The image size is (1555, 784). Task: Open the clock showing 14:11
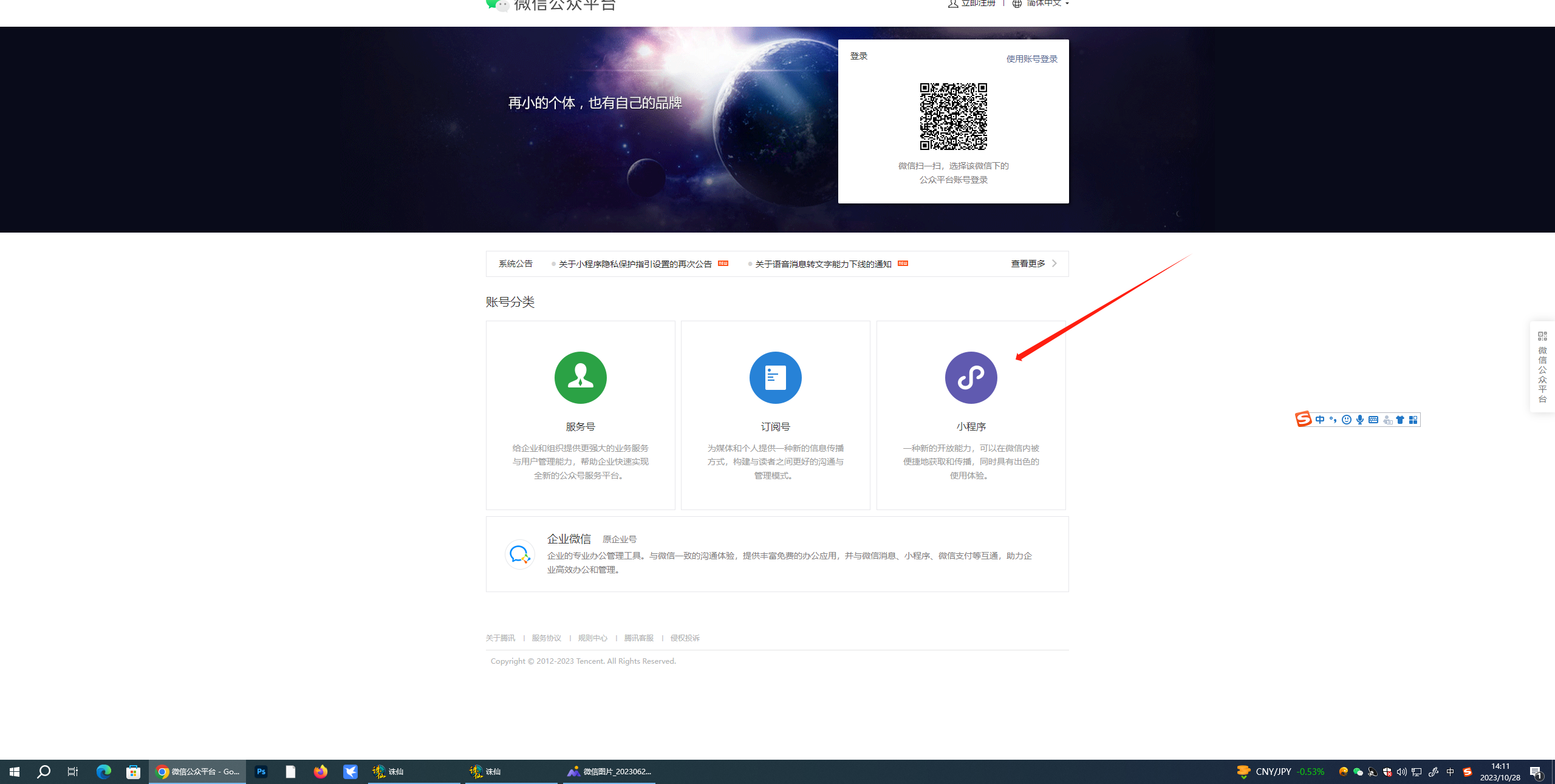[1500, 771]
